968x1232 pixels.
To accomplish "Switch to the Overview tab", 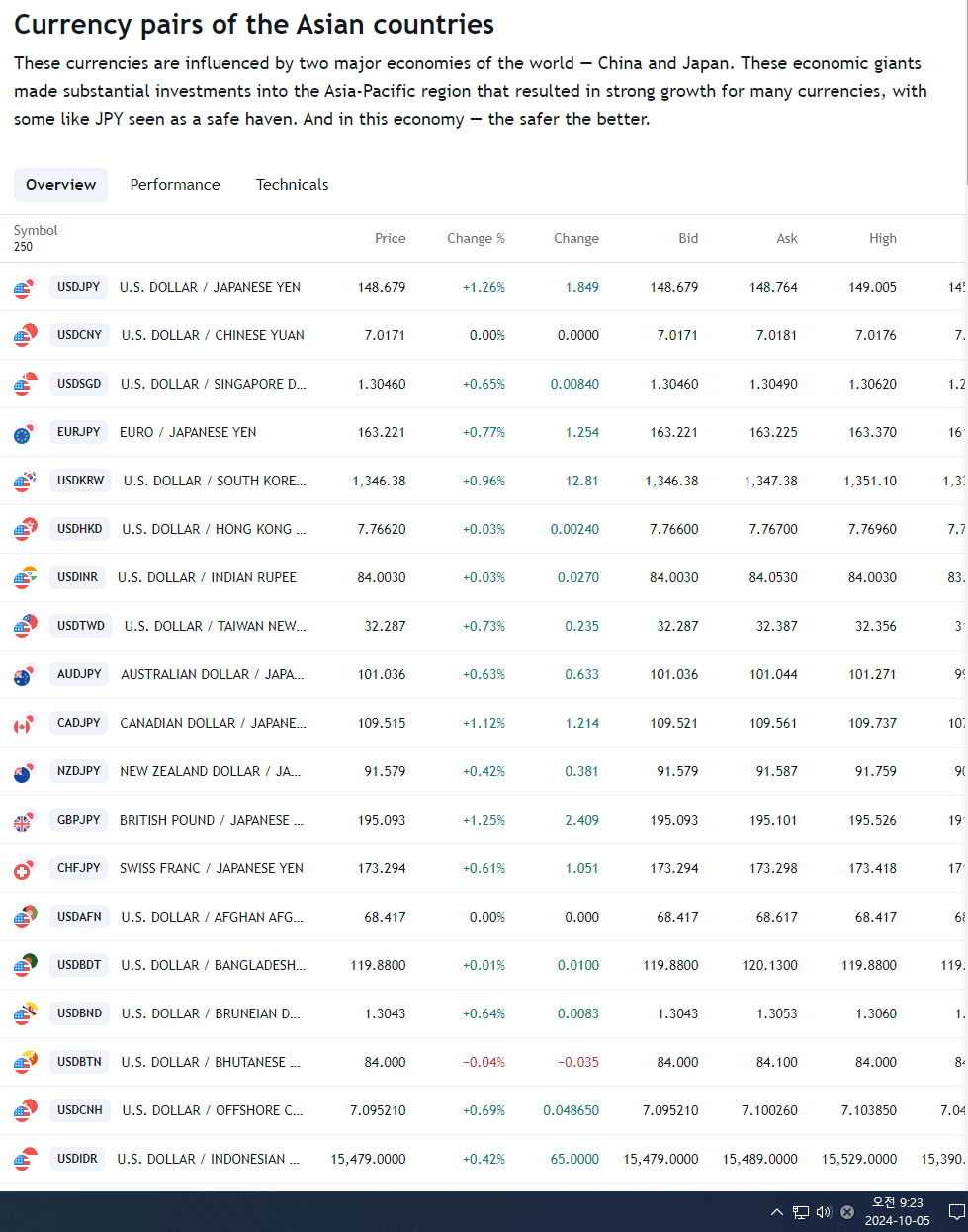I will pyautogui.click(x=61, y=185).
